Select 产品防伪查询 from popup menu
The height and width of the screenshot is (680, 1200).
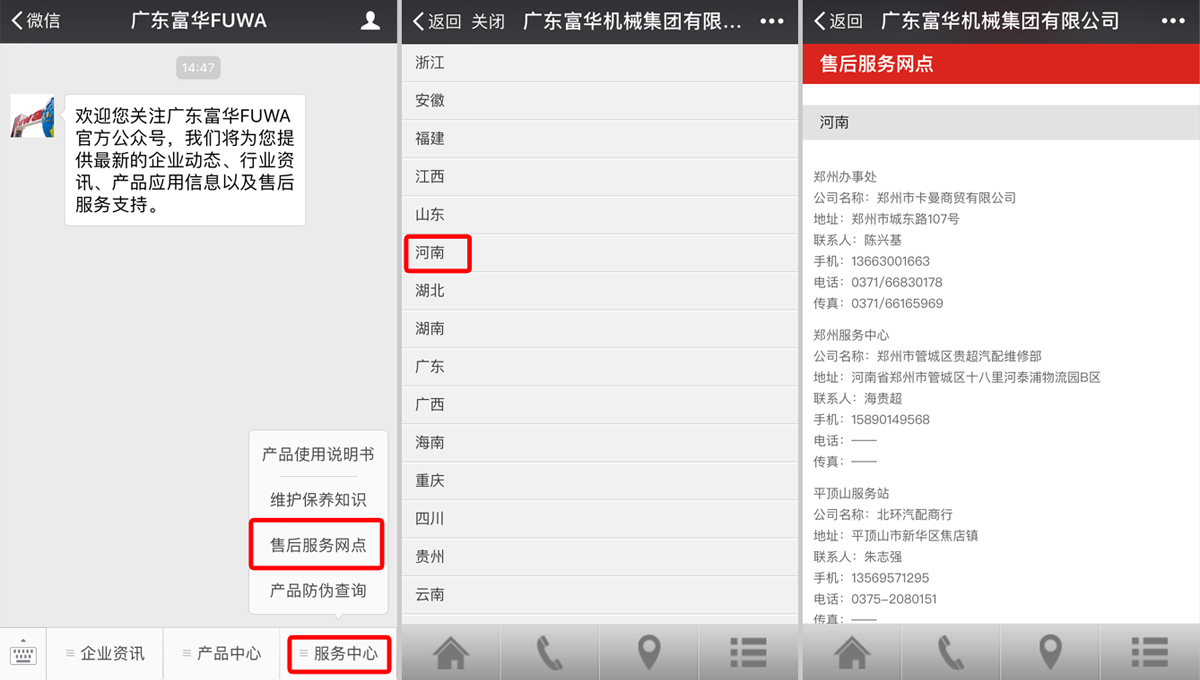coord(318,591)
